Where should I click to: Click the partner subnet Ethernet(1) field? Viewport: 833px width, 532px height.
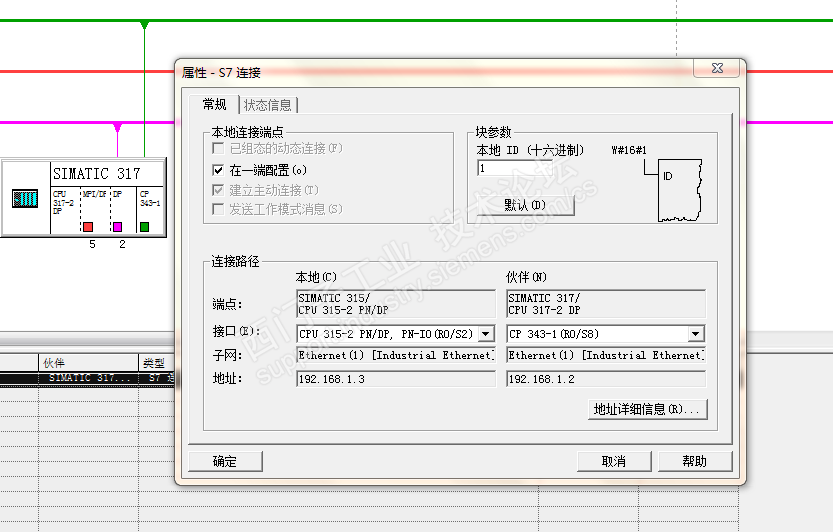point(606,355)
